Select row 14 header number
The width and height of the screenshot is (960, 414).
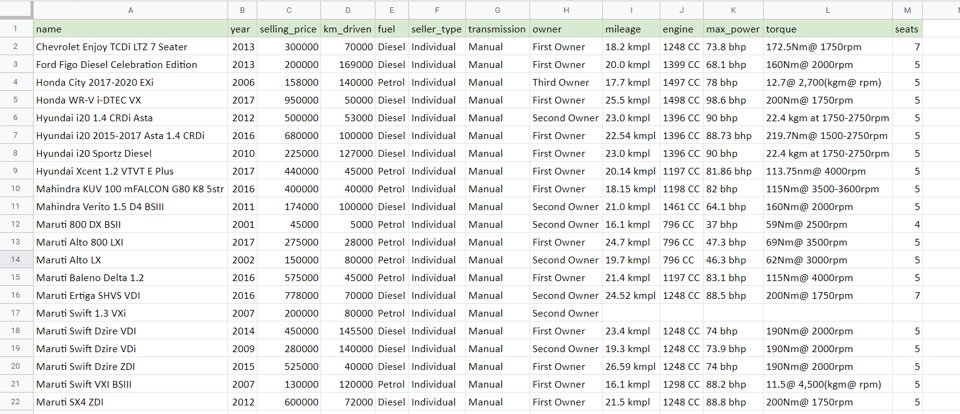click(17, 260)
